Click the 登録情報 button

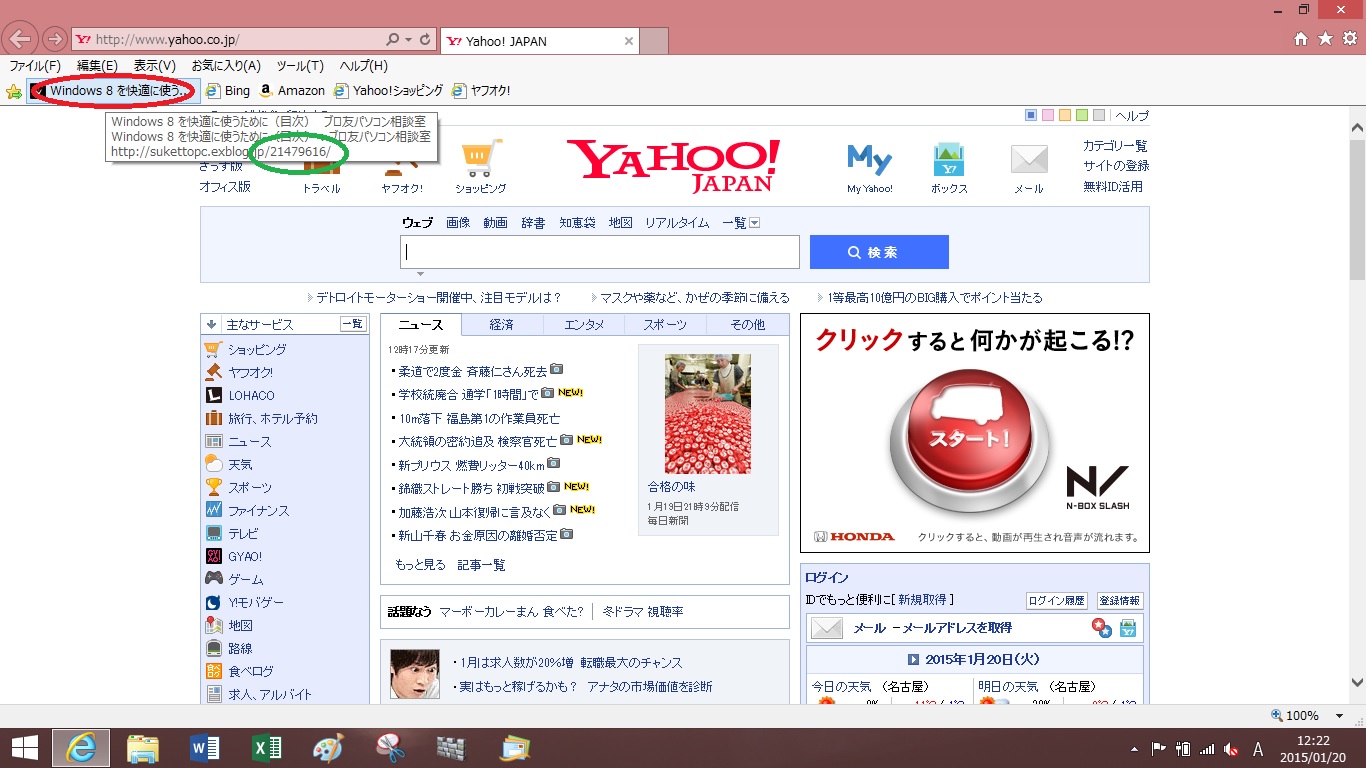(1120, 601)
